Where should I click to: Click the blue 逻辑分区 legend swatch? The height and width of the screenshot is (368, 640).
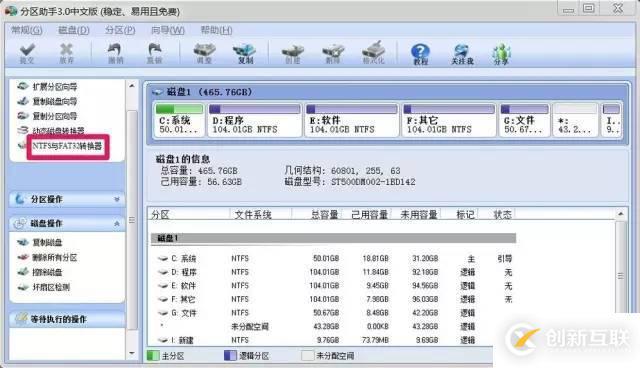tap(230, 355)
